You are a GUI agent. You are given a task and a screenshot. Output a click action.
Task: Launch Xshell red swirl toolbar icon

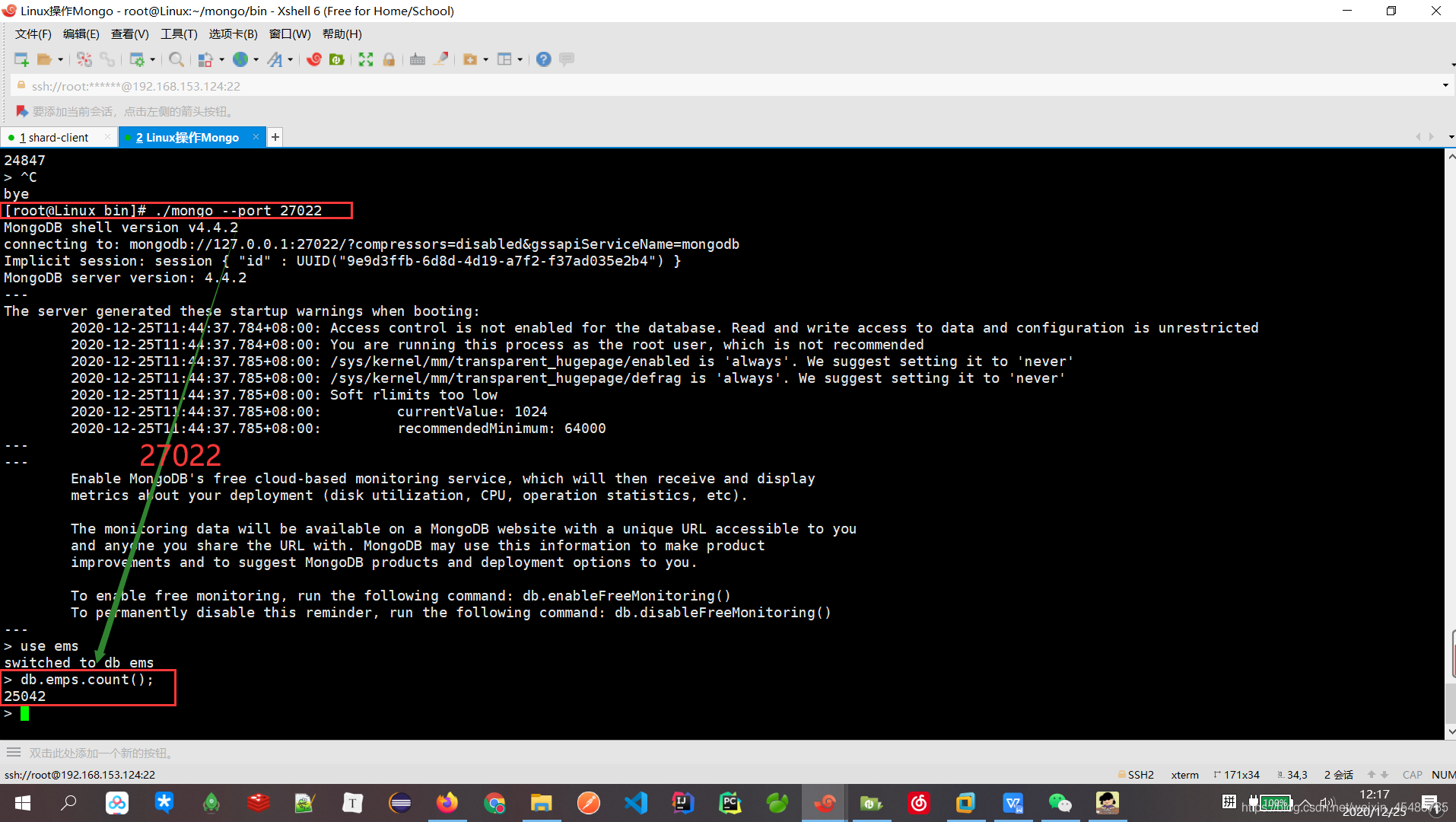314,59
